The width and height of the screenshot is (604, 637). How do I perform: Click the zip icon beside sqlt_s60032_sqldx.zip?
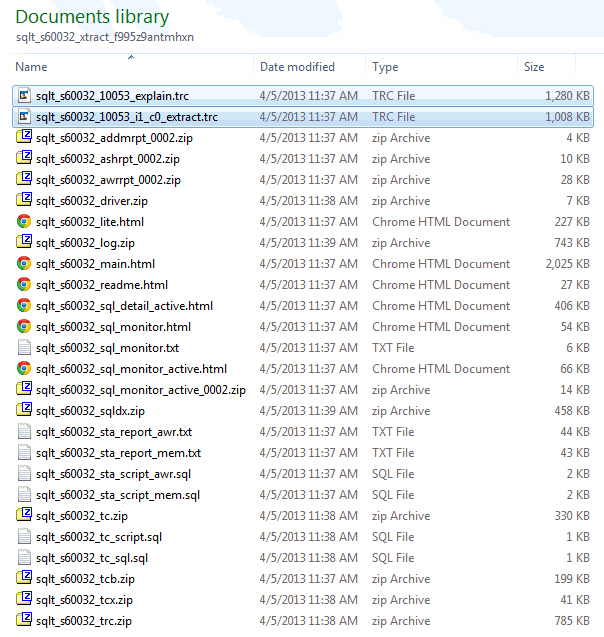[24, 411]
